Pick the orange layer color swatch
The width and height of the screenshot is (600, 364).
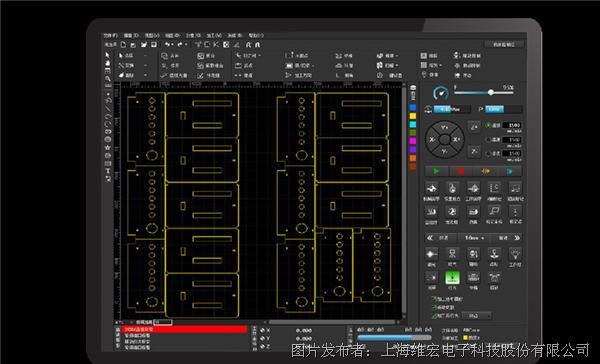tap(413, 158)
